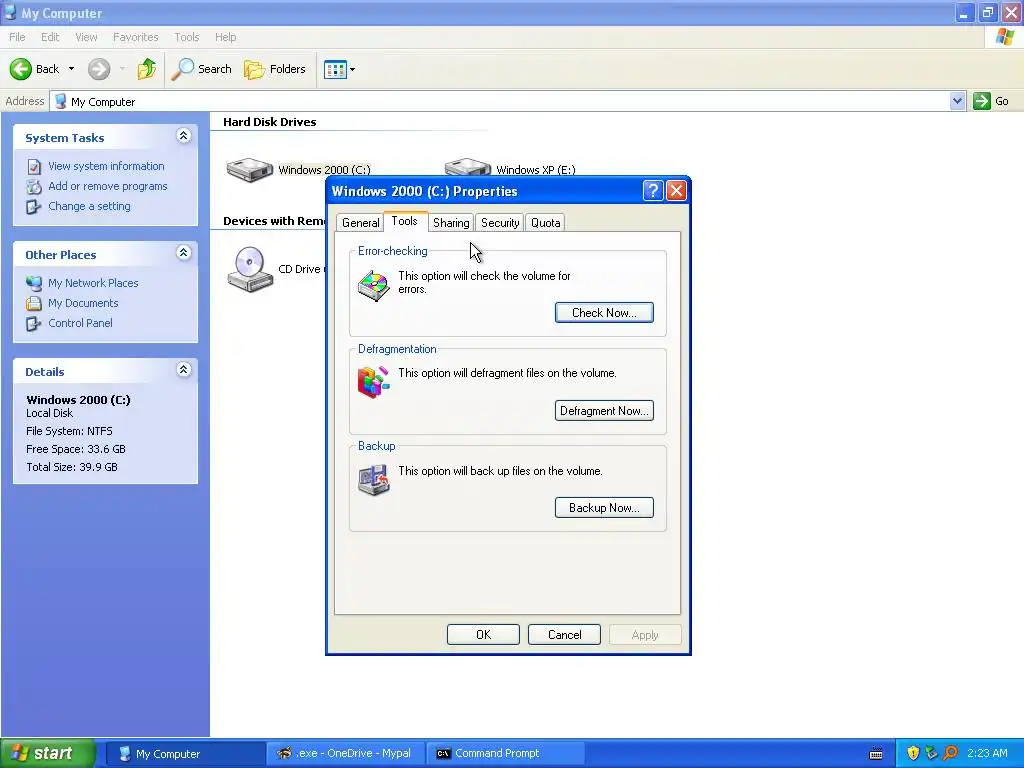
Task: Open Control Panel link
Action: coord(80,323)
